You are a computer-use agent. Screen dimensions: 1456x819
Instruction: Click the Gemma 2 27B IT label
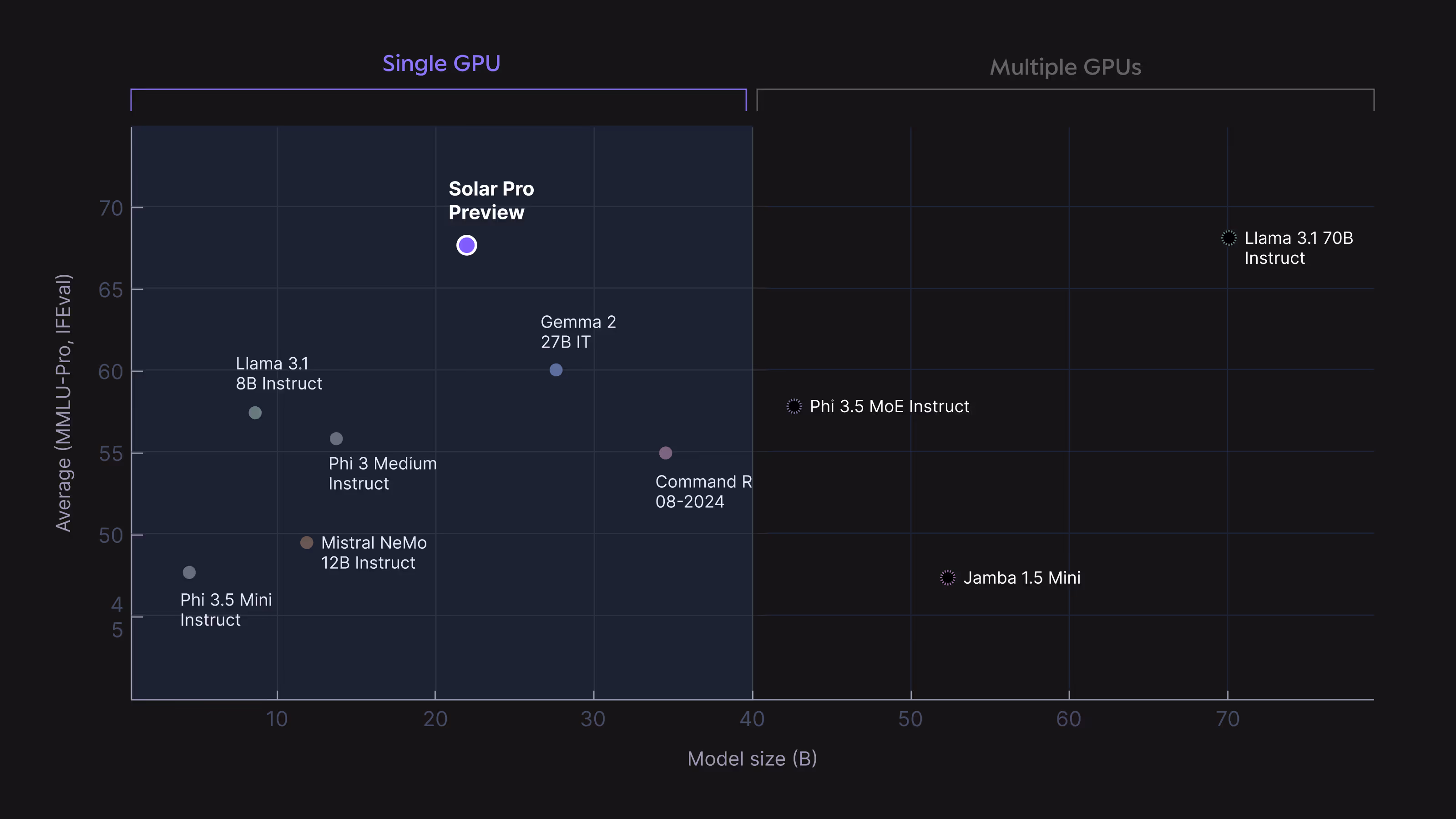pyautogui.click(x=578, y=332)
